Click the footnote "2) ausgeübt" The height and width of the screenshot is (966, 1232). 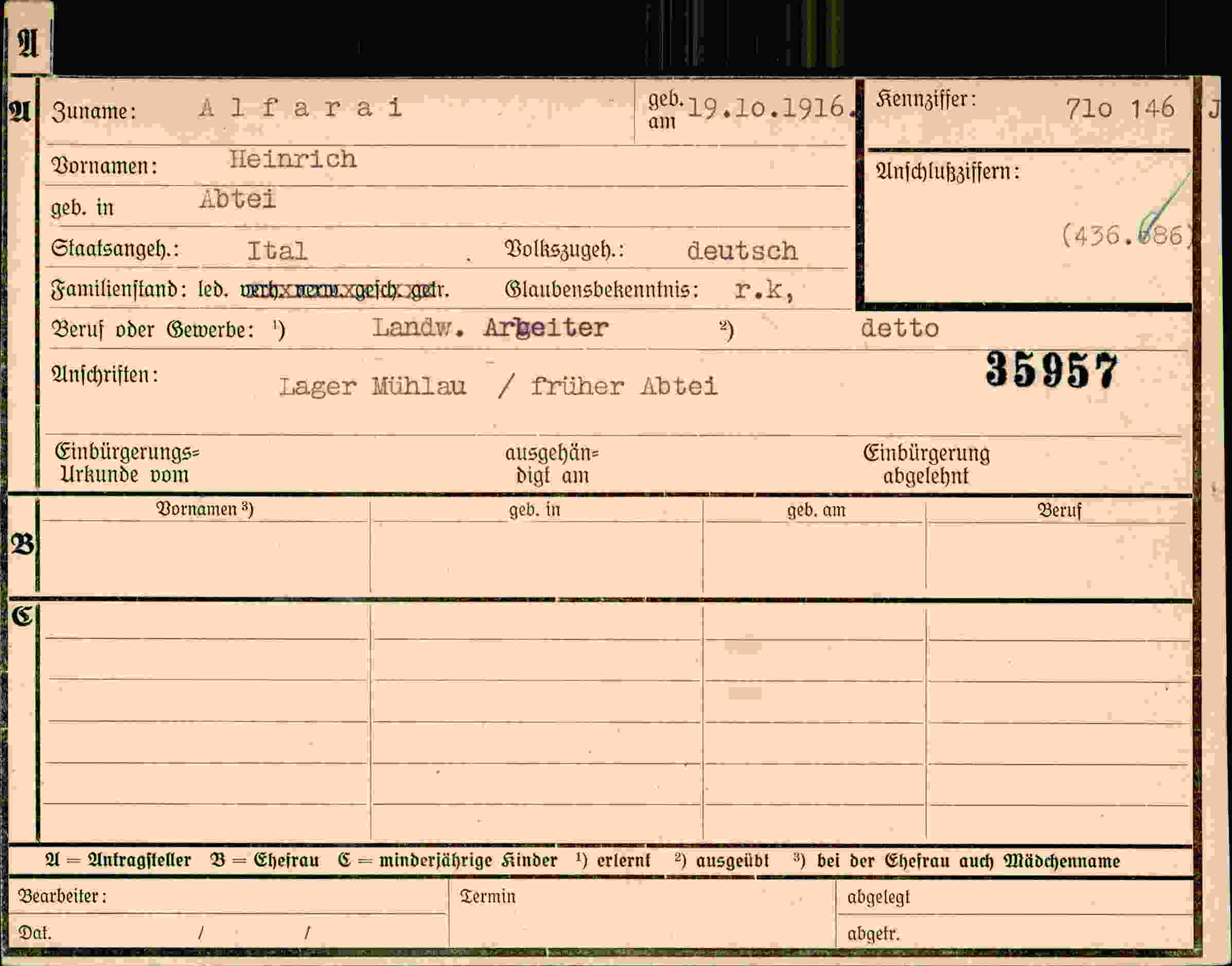(722, 861)
